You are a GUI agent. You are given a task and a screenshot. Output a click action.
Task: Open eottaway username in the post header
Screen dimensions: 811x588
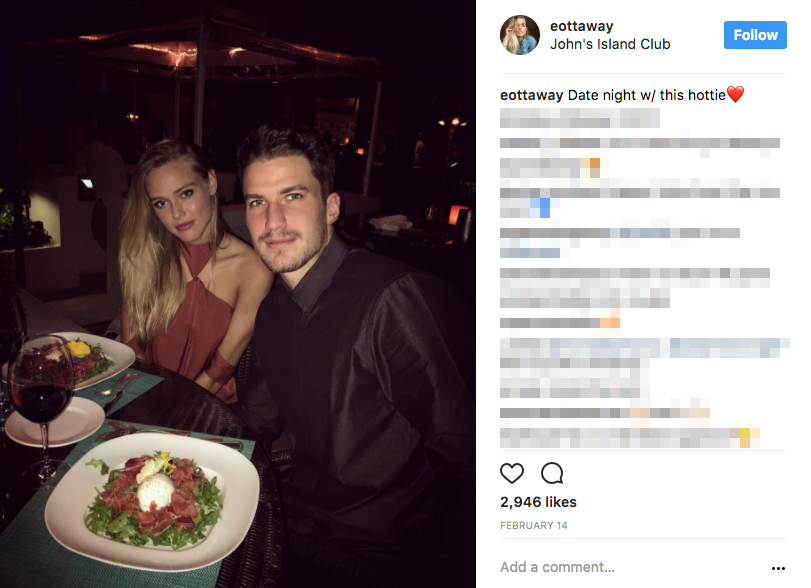tap(581, 26)
